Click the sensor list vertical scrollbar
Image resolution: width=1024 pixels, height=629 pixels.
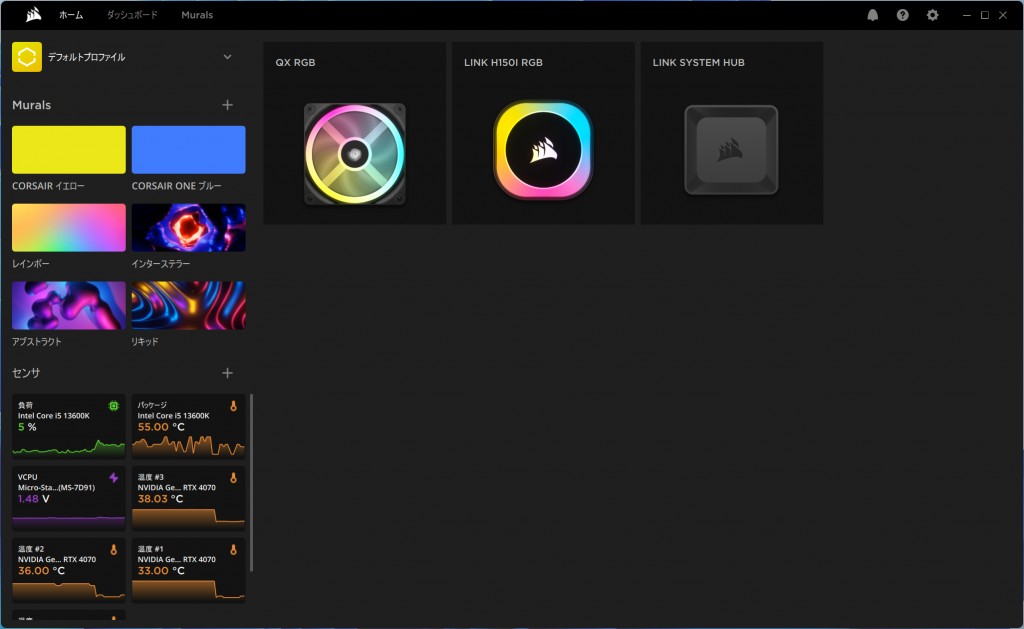pyautogui.click(x=251, y=483)
